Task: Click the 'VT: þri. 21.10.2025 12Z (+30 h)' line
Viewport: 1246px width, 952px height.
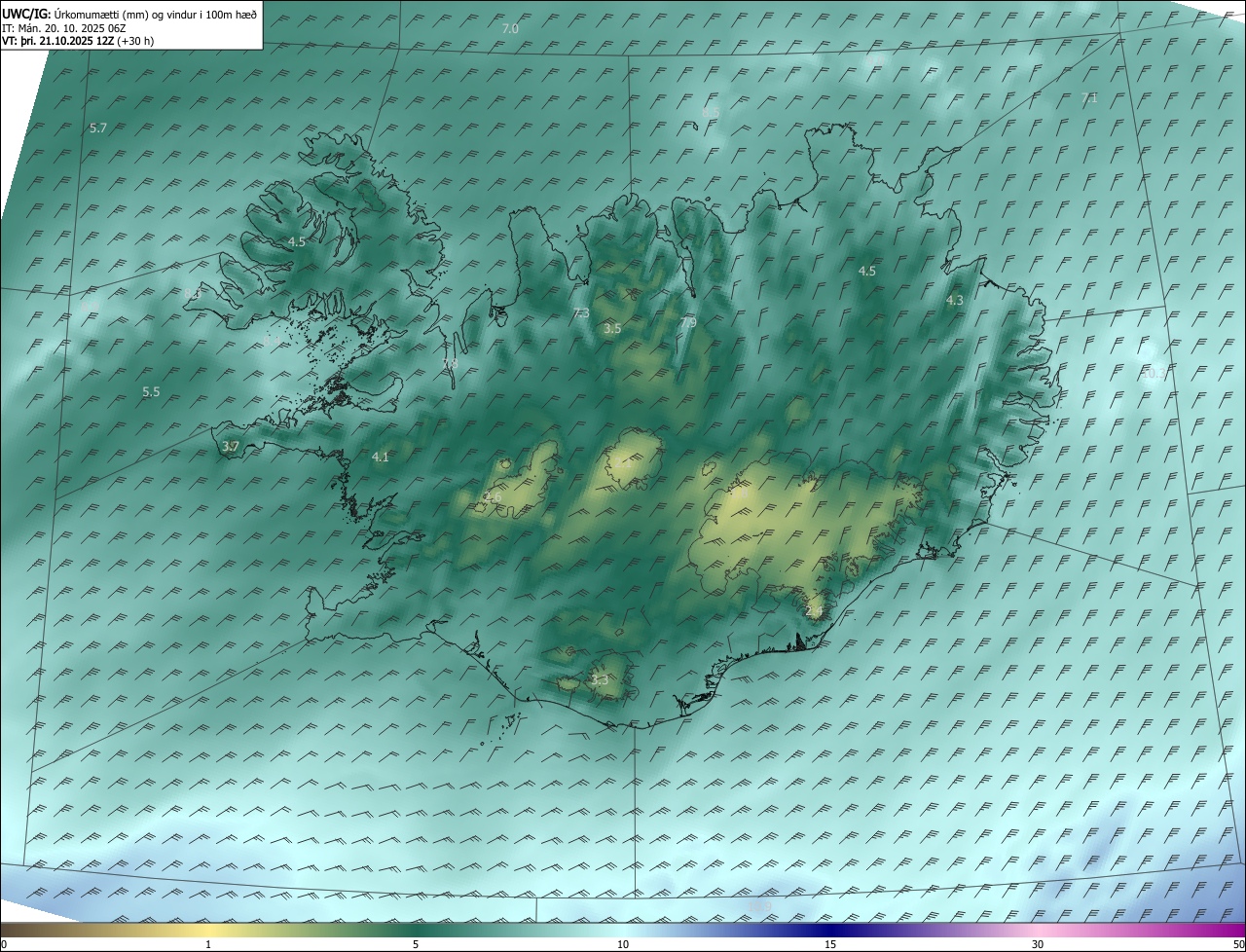Action: (78, 41)
